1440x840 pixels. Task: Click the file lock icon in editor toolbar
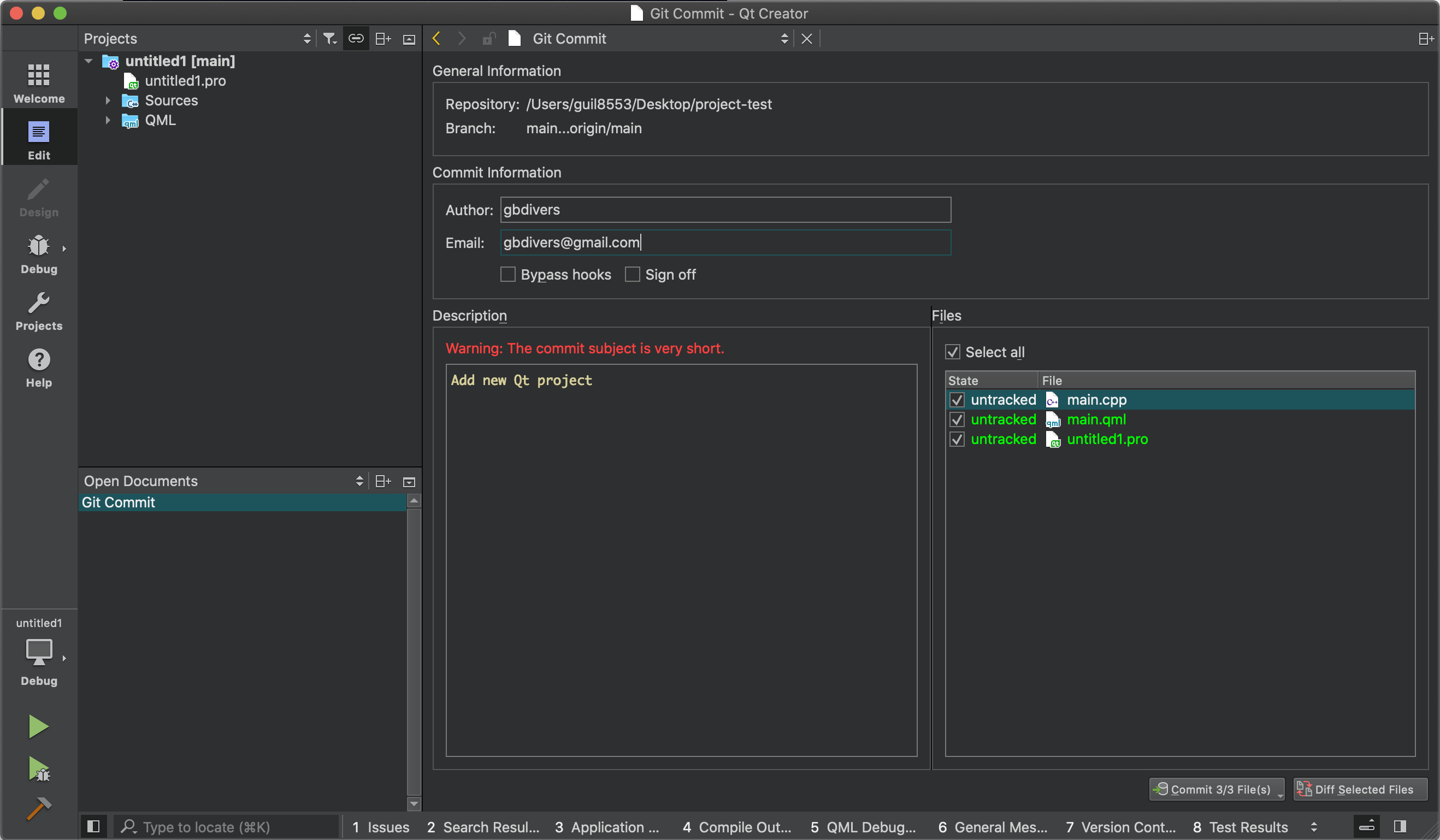tap(488, 38)
